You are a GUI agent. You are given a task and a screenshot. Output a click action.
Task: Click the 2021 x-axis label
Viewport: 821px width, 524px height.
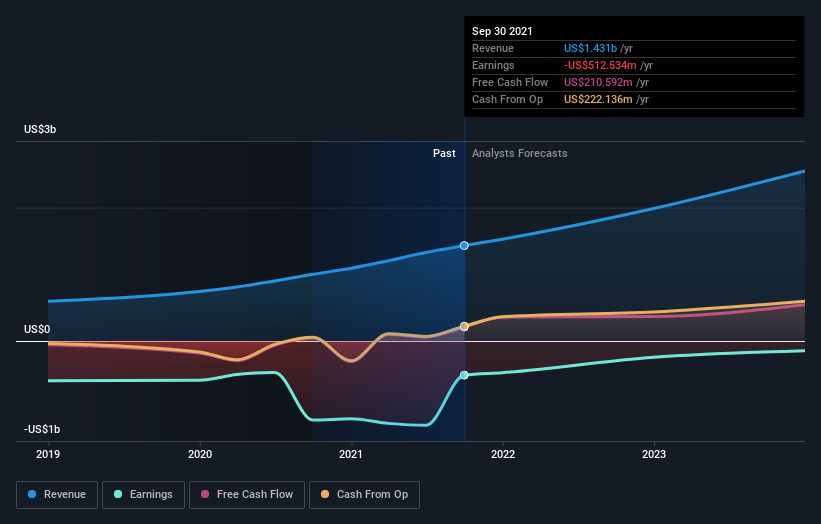coord(351,454)
